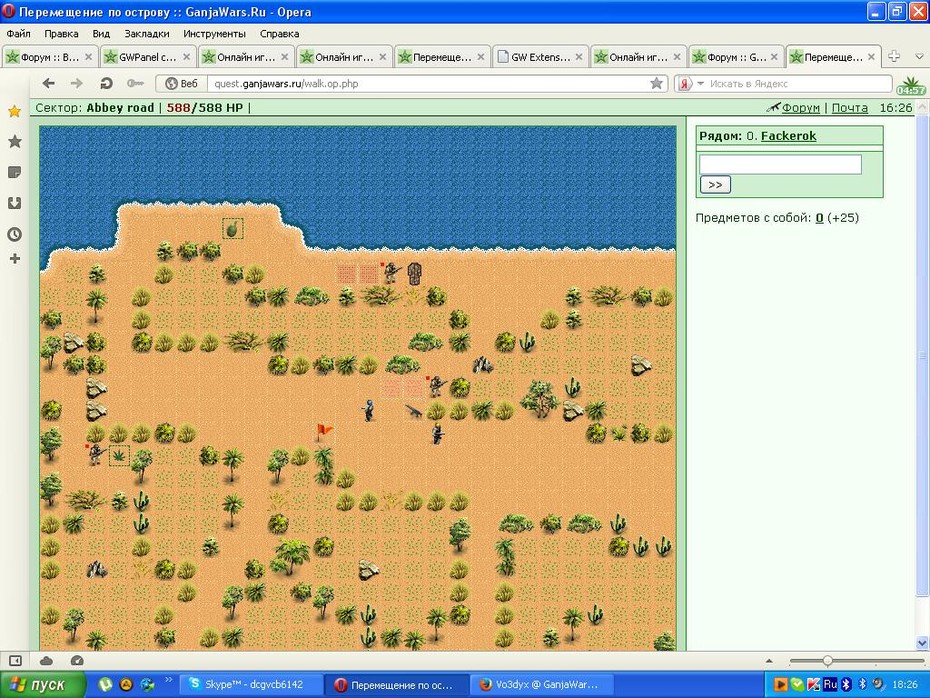Close the GWPanel tab
Viewport: 930px width, 698px height.
[x=186, y=57]
